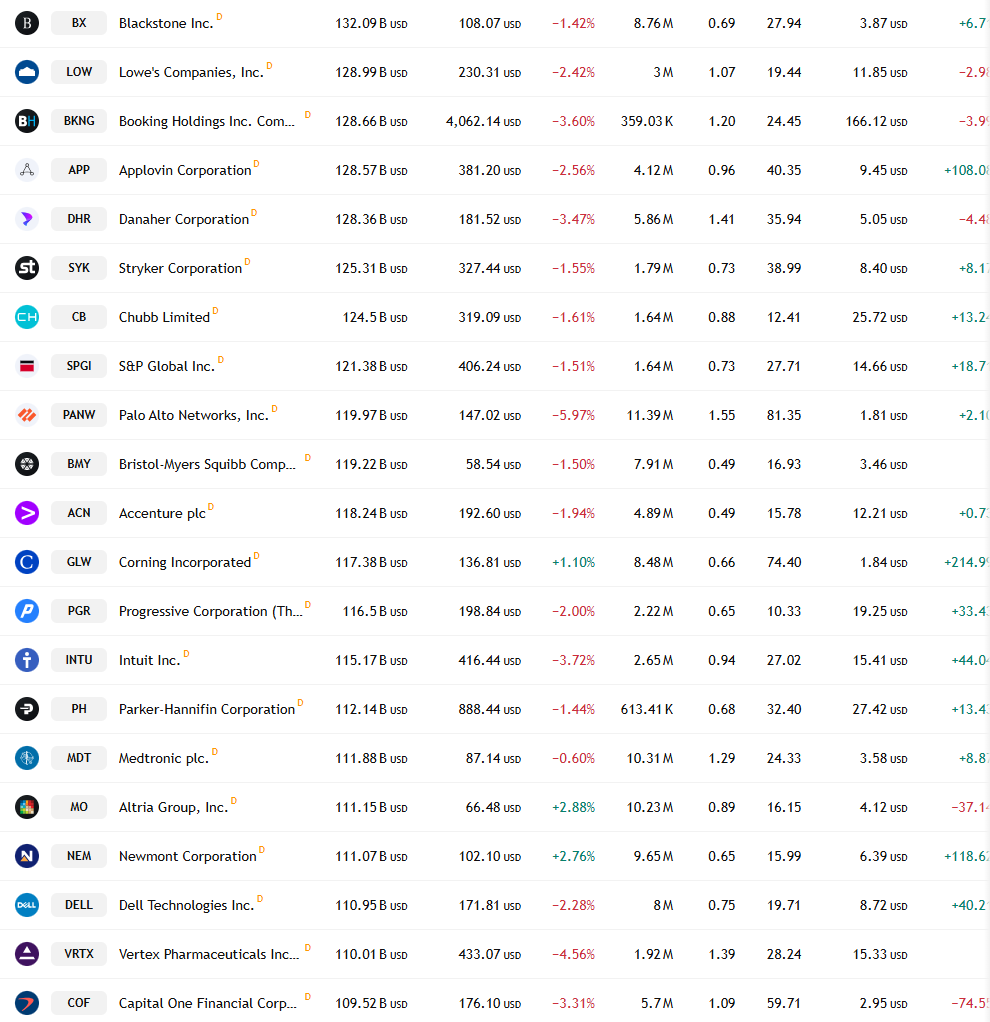The width and height of the screenshot is (990, 1022).
Task: Open the Stryker Corporation company link
Action: [181, 269]
